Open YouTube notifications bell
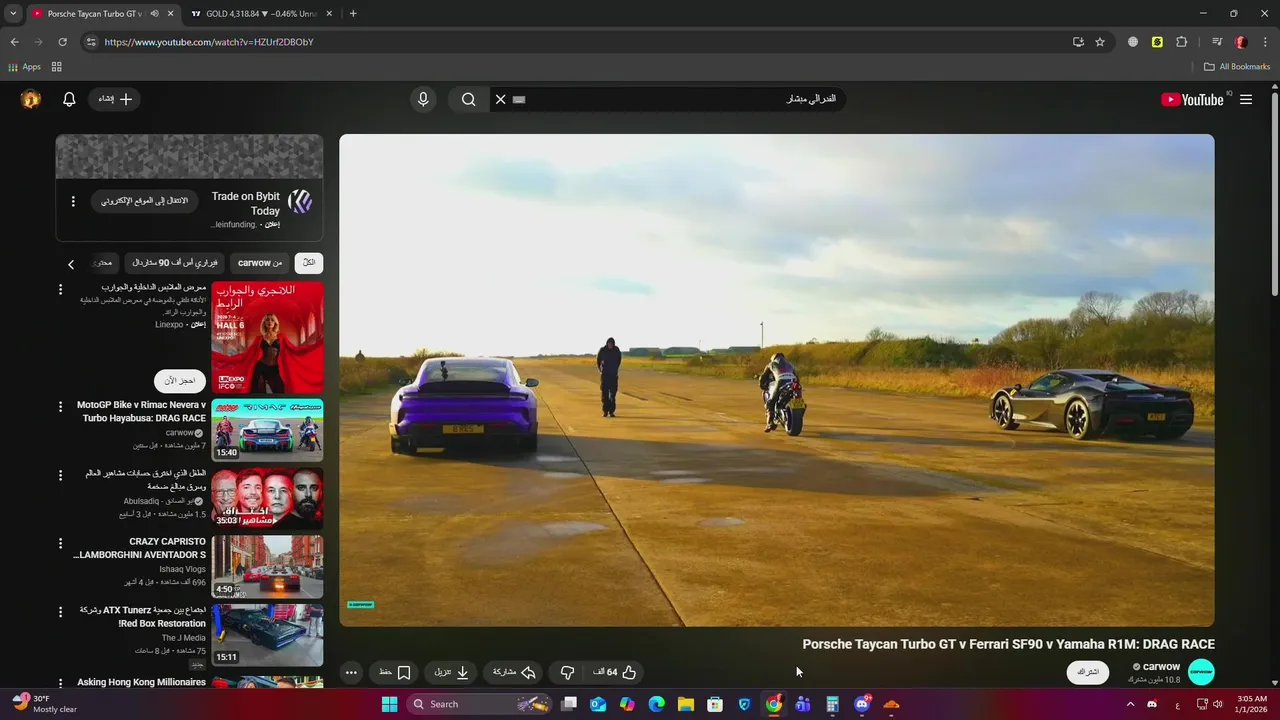The height and width of the screenshot is (720, 1280). [69, 99]
